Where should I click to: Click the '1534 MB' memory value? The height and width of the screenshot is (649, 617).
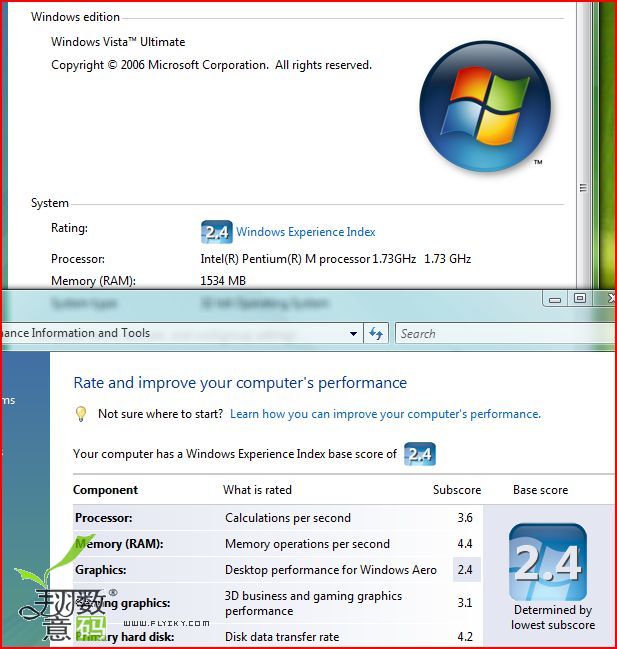click(x=223, y=281)
